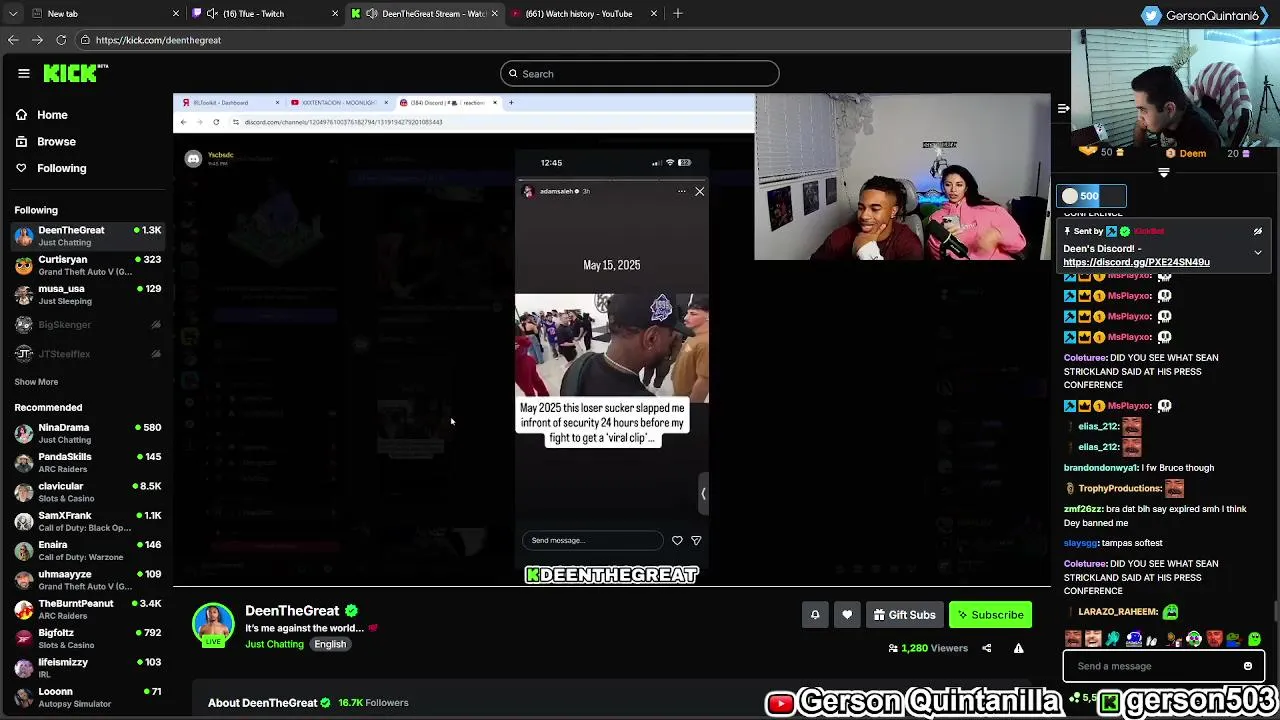Unpin the pinned chat message
The image size is (1280, 720).
click(1258, 231)
